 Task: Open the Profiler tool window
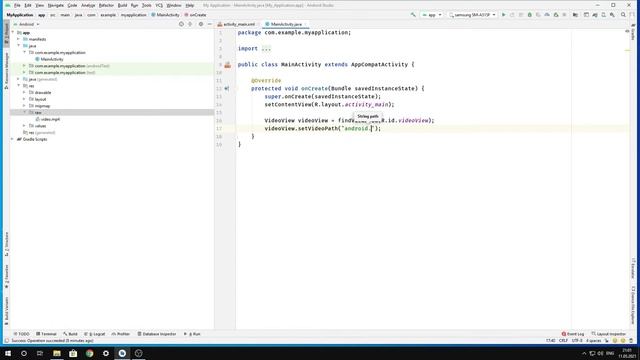point(121,334)
